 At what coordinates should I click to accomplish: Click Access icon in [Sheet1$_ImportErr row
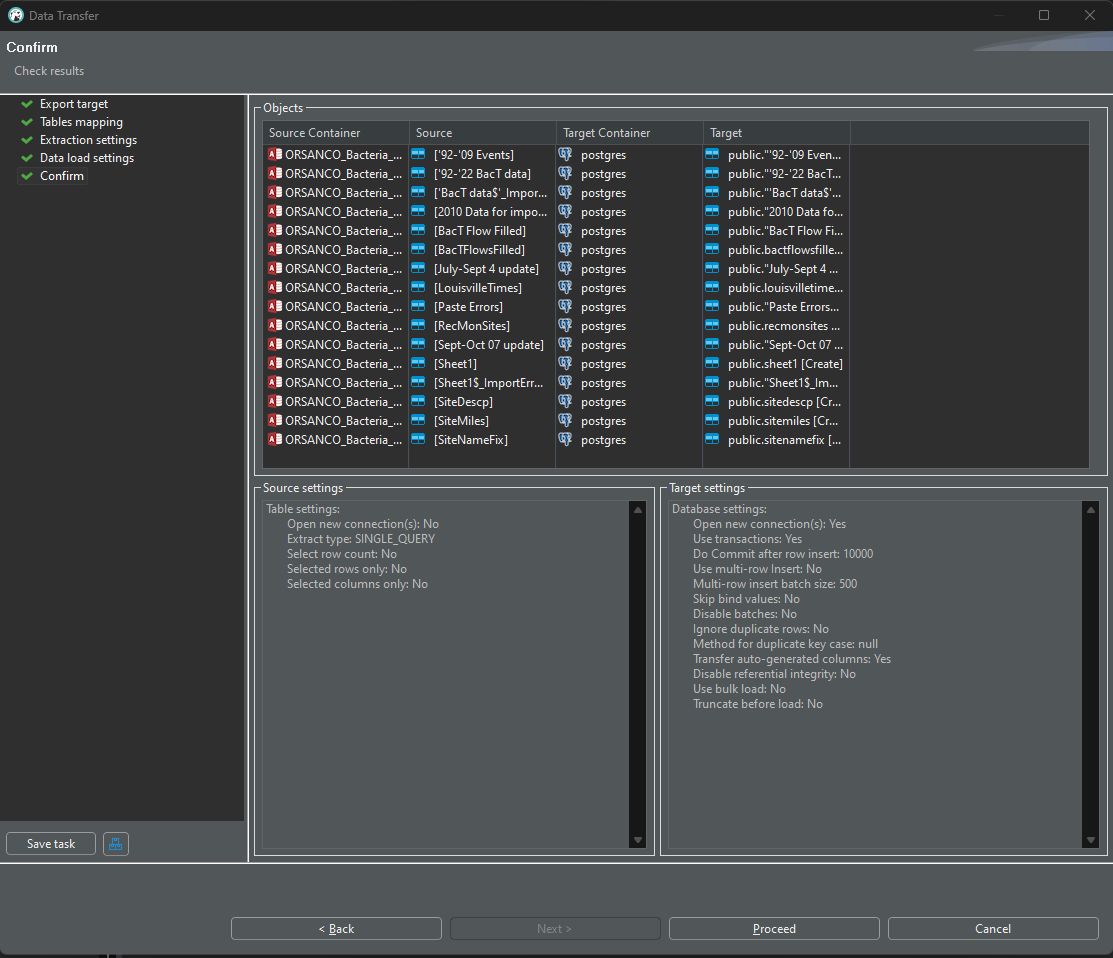click(x=275, y=382)
